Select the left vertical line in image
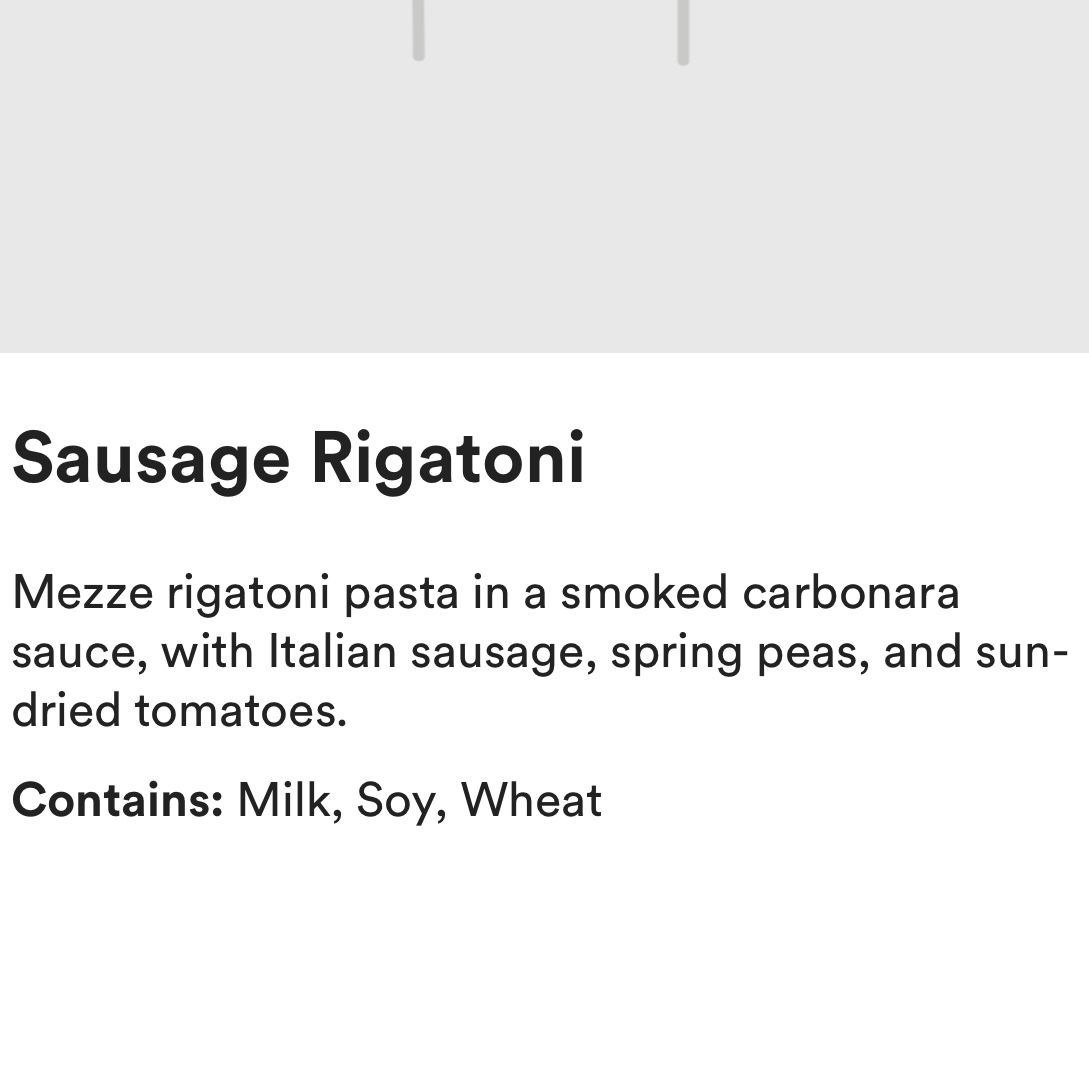The image size is (1089, 1089). coord(418,30)
